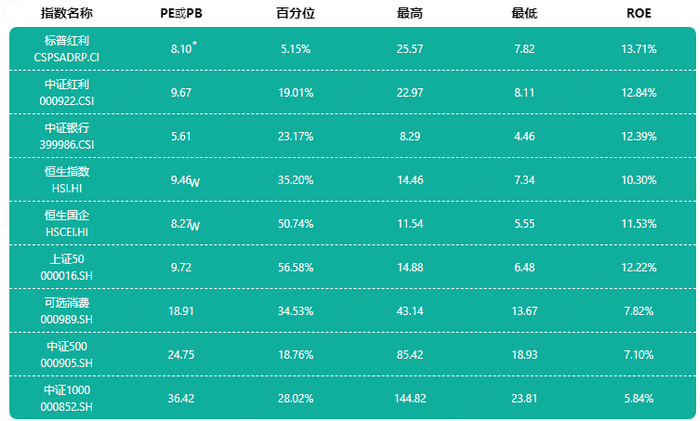Screen dimensions: 700x421
Task: Select the 13.71% ROE cell
Action: click(x=638, y=48)
